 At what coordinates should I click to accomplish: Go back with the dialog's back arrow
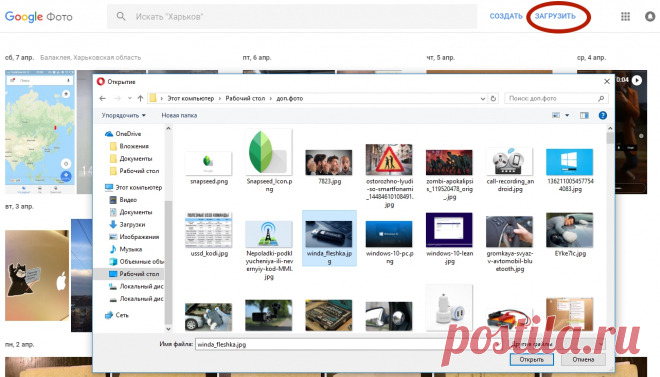tap(102, 98)
